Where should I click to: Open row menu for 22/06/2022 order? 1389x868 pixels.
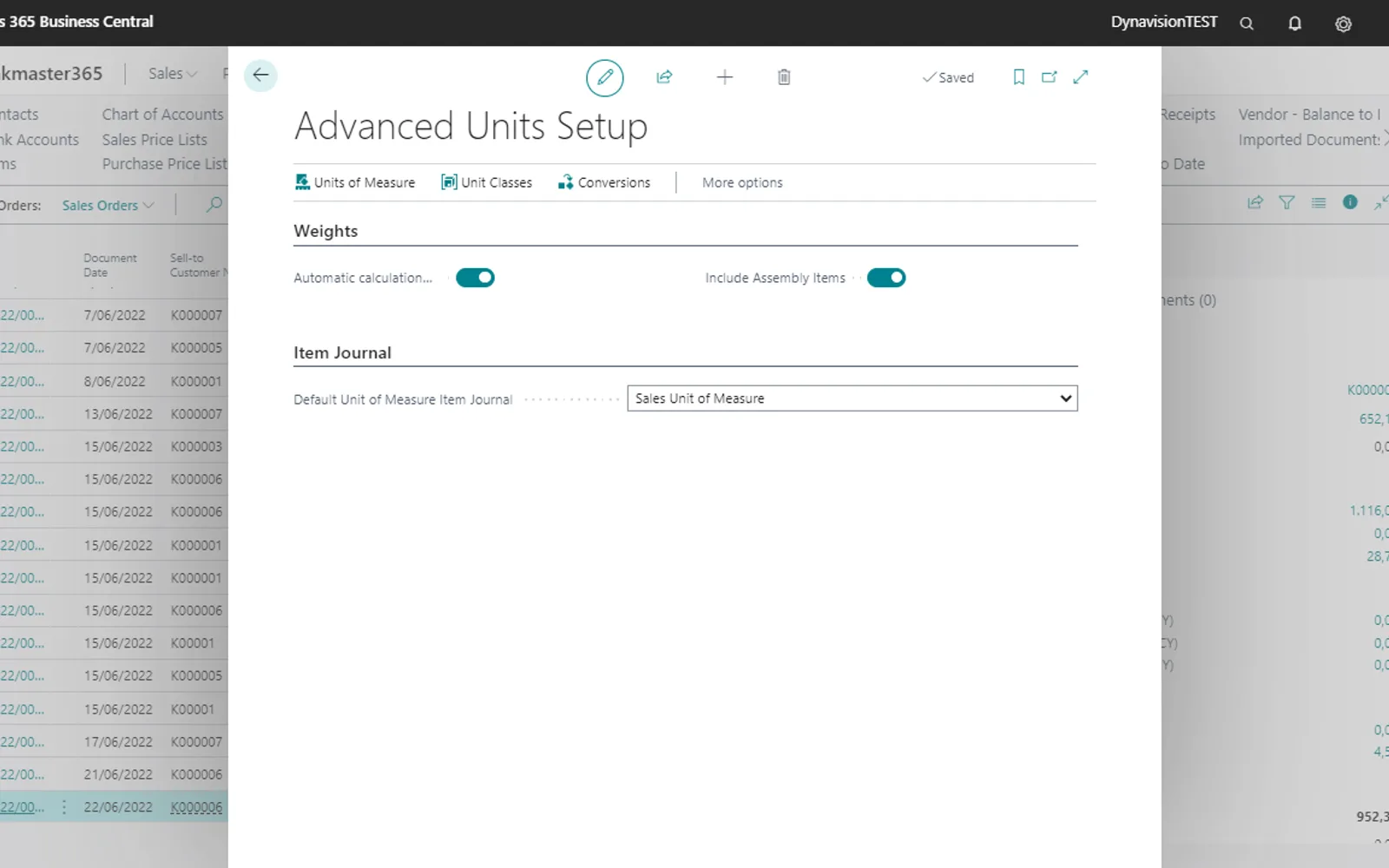(x=63, y=807)
